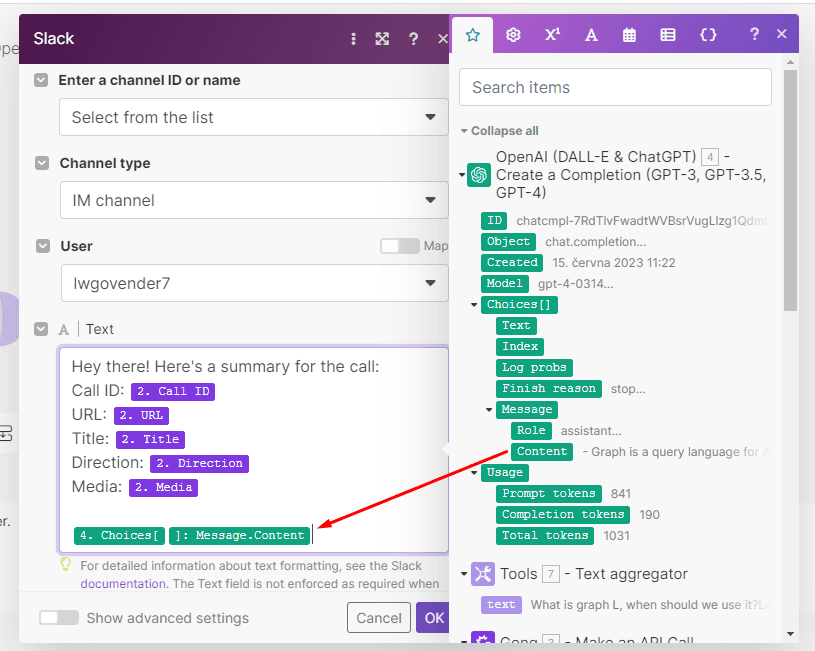Open the Date functions calendar tab
Image resolution: width=815 pixels, height=651 pixels.
tap(630, 34)
